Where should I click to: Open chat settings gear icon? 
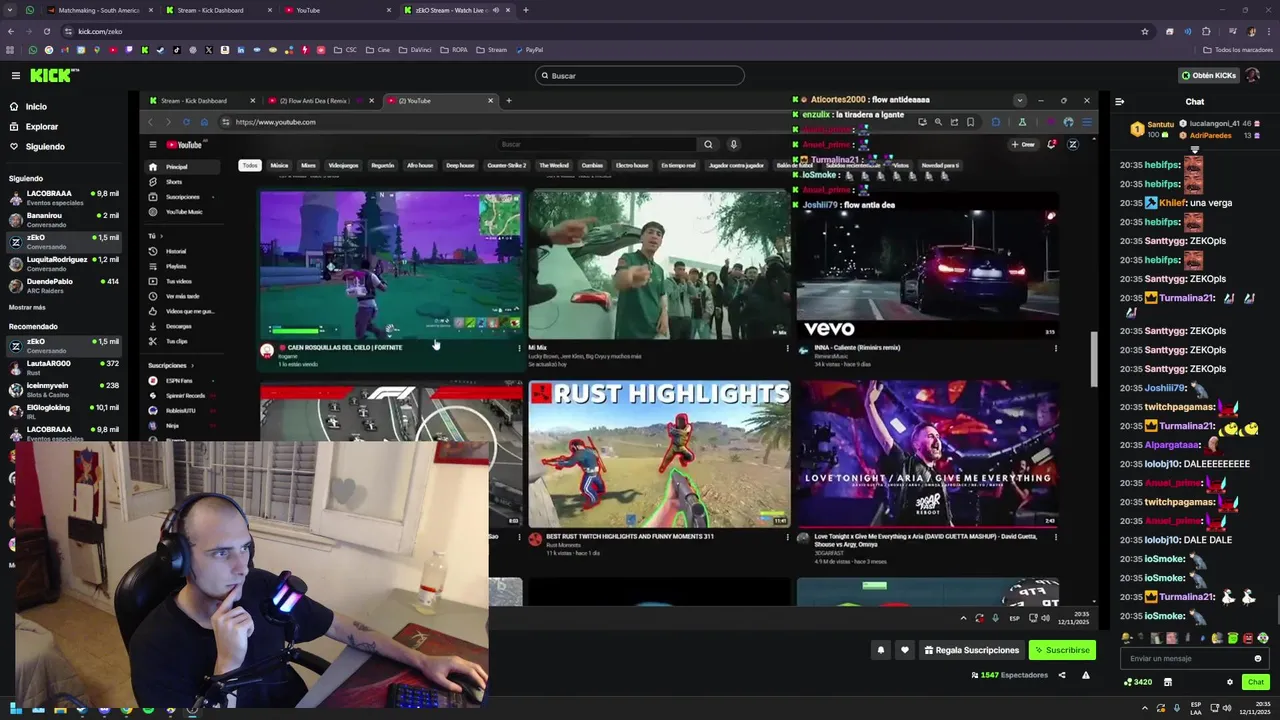(1230, 682)
